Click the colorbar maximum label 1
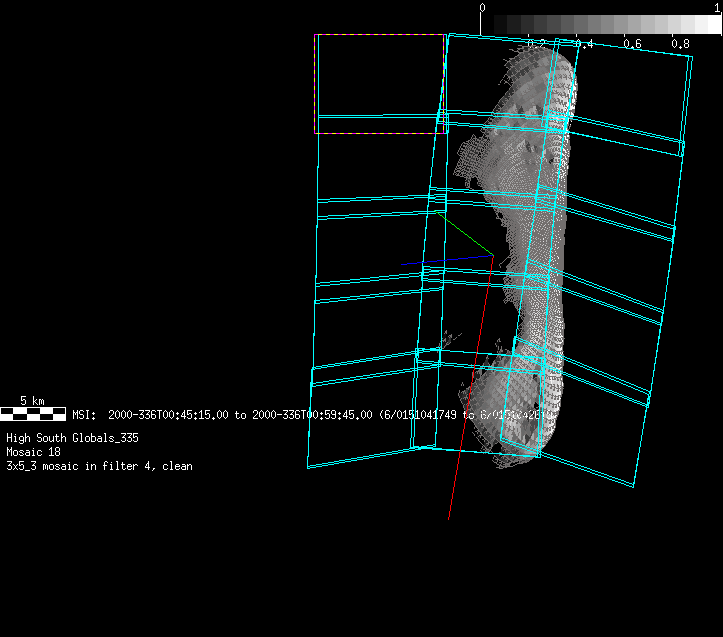The height and width of the screenshot is (637, 723). 717,7
